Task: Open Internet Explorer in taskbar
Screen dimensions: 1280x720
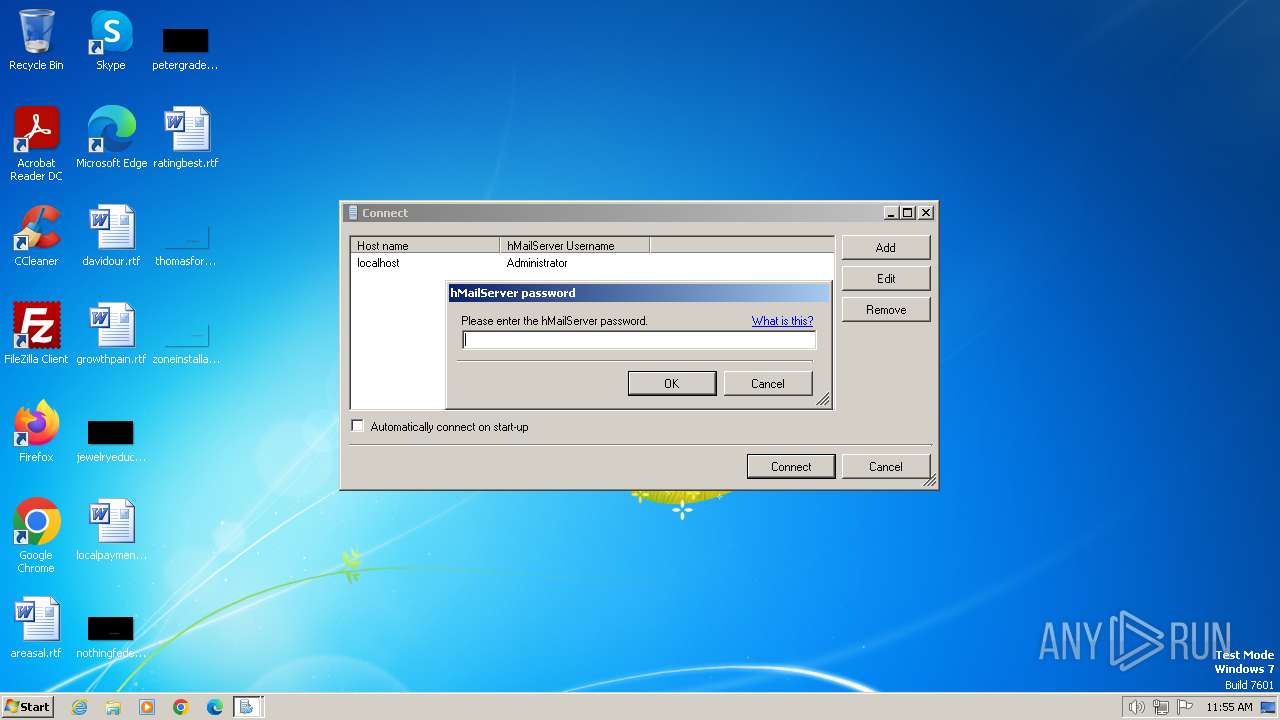Action: tap(79, 707)
